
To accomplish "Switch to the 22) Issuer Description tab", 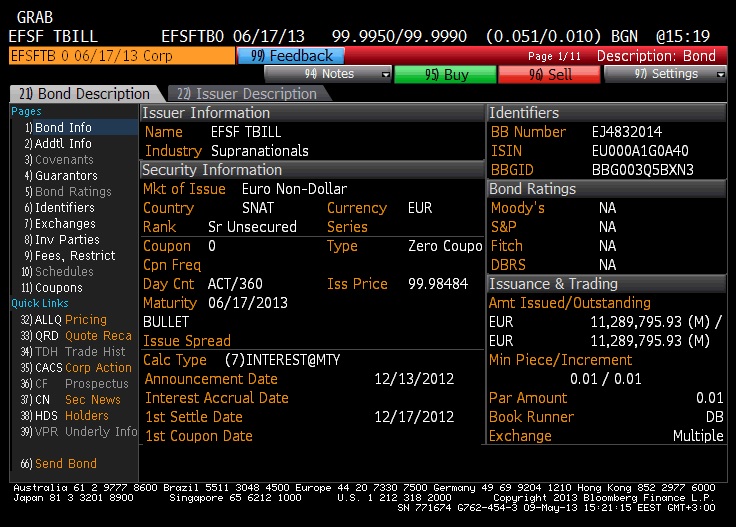I will point(247,93).
